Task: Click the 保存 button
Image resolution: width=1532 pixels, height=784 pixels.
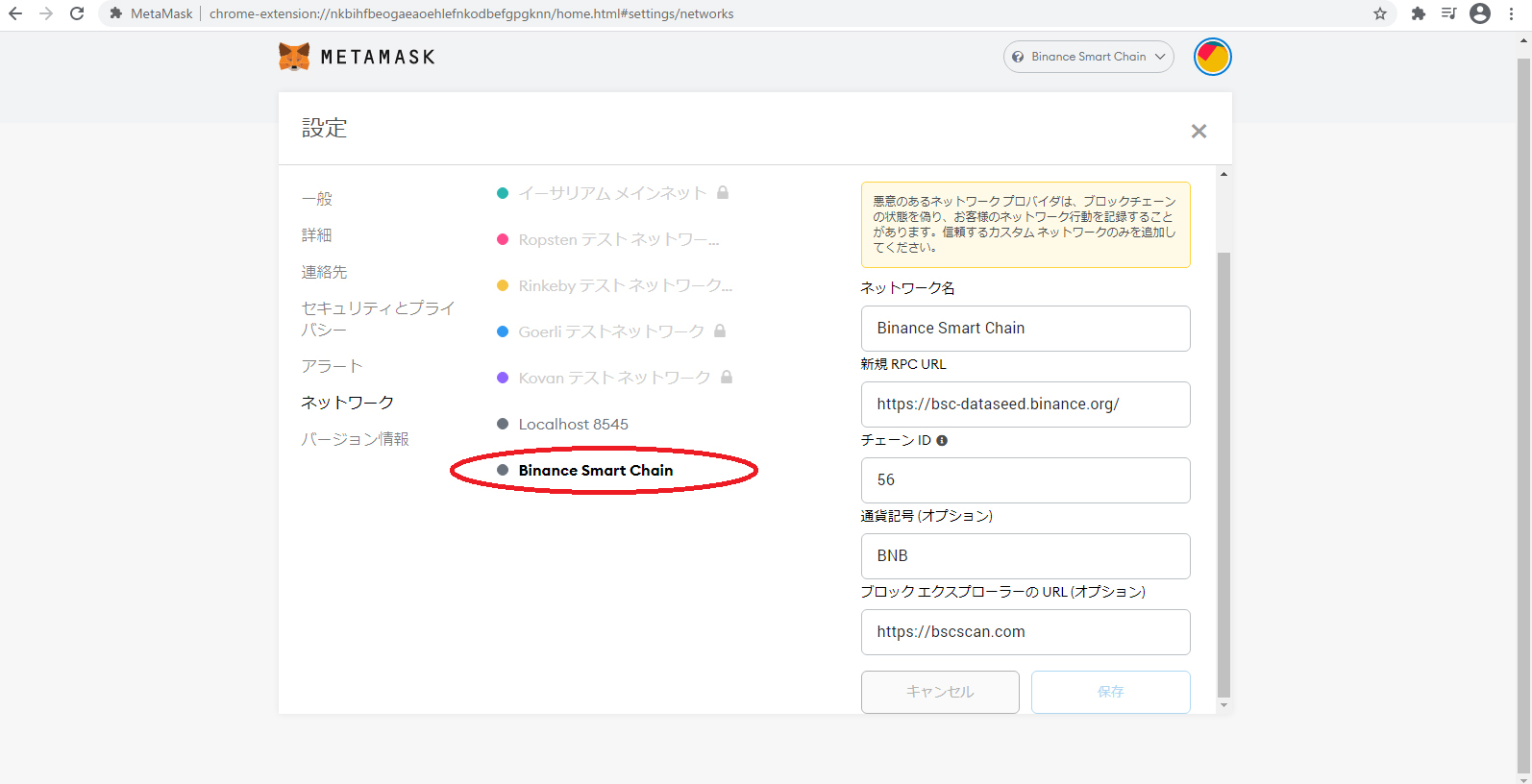Action: 1111,692
